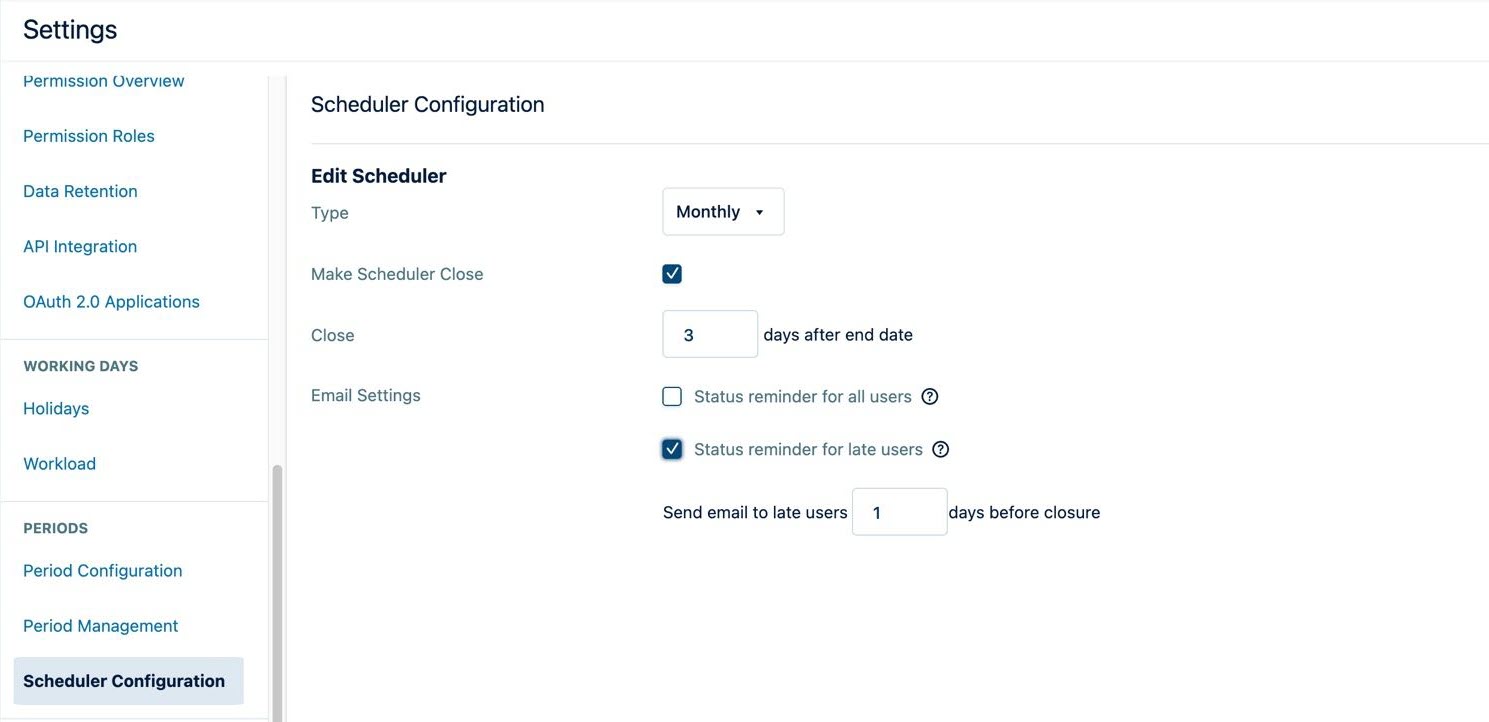Open help tooltip for Status reminder for late users
Viewport: 1489px width, 722px height.
940,449
